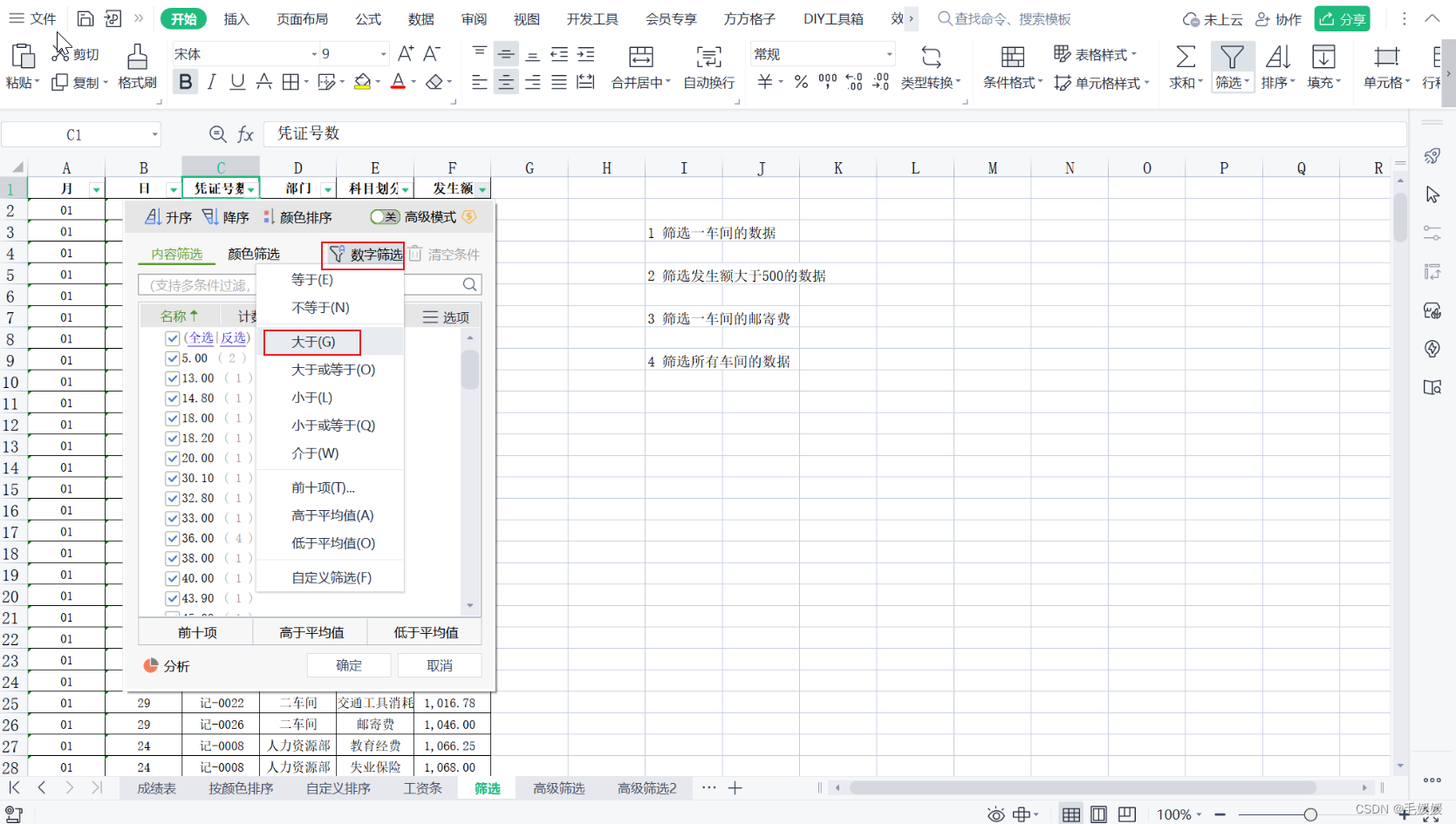Click the Filter (筛选) funnel icon
The image size is (1456, 824).
(1232, 57)
